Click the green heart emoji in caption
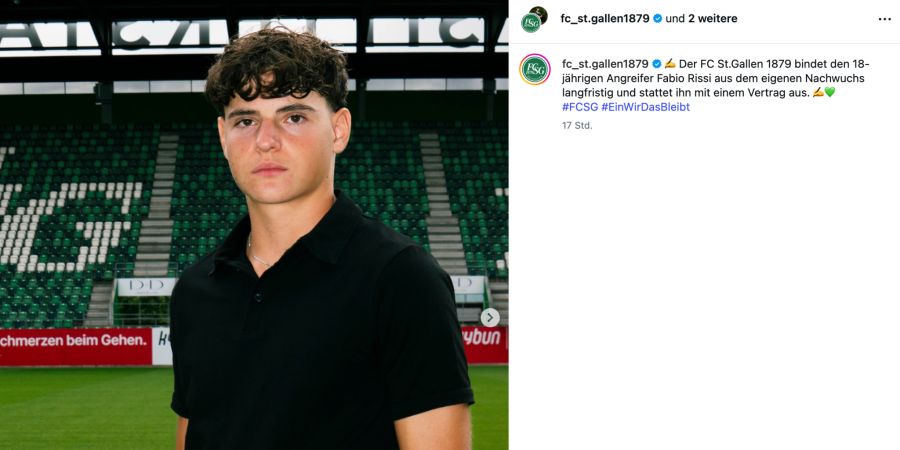Viewport: 900px width, 450px height. tap(830, 92)
